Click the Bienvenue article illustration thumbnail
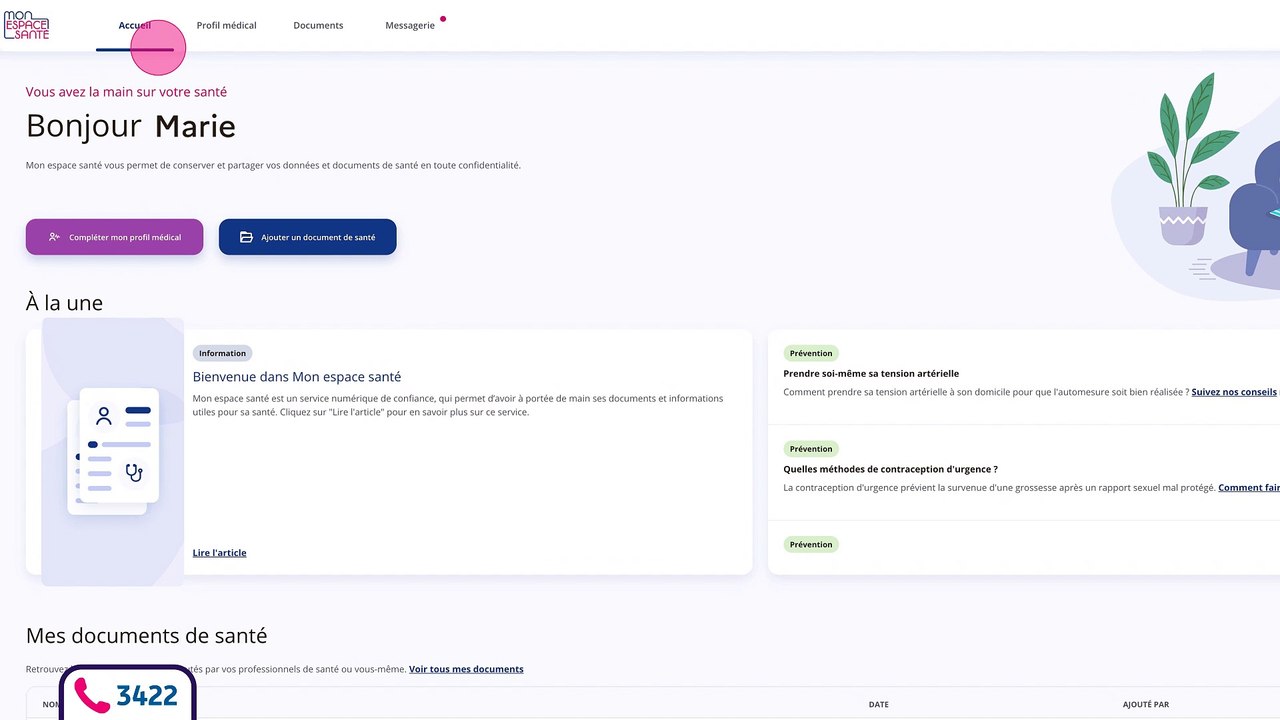Screen dimensions: 1280x720 coord(112,452)
